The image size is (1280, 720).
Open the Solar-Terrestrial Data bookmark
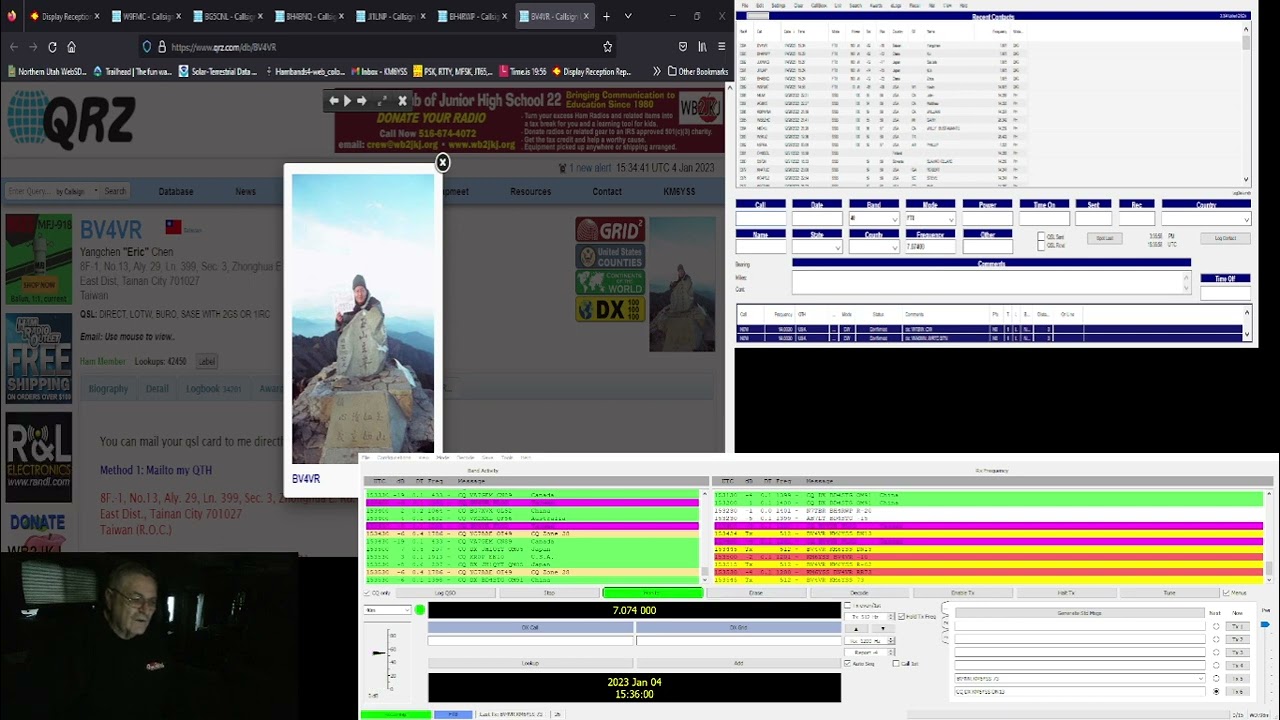218,72
